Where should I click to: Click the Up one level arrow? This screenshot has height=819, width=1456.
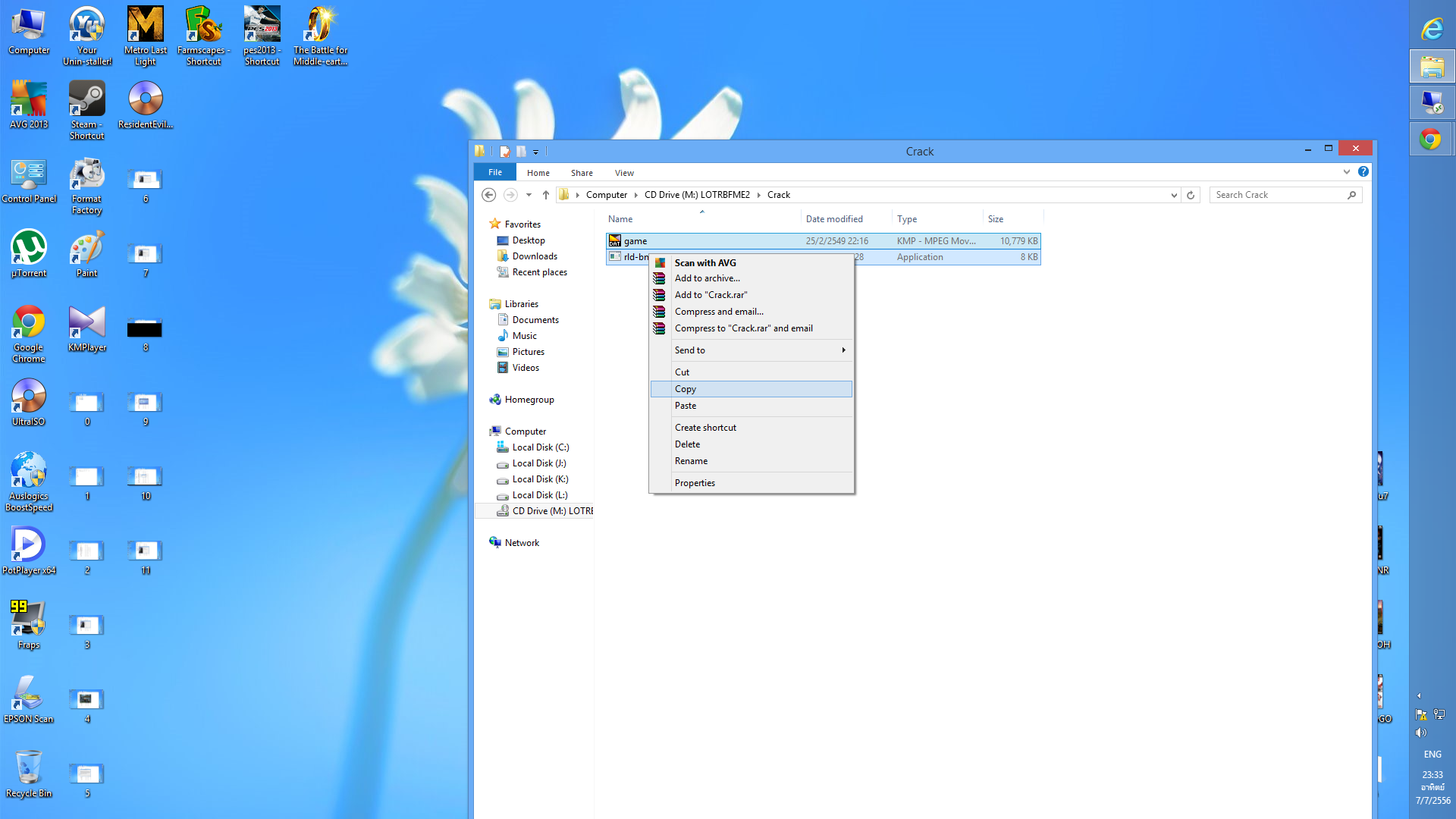click(x=546, y=195)
